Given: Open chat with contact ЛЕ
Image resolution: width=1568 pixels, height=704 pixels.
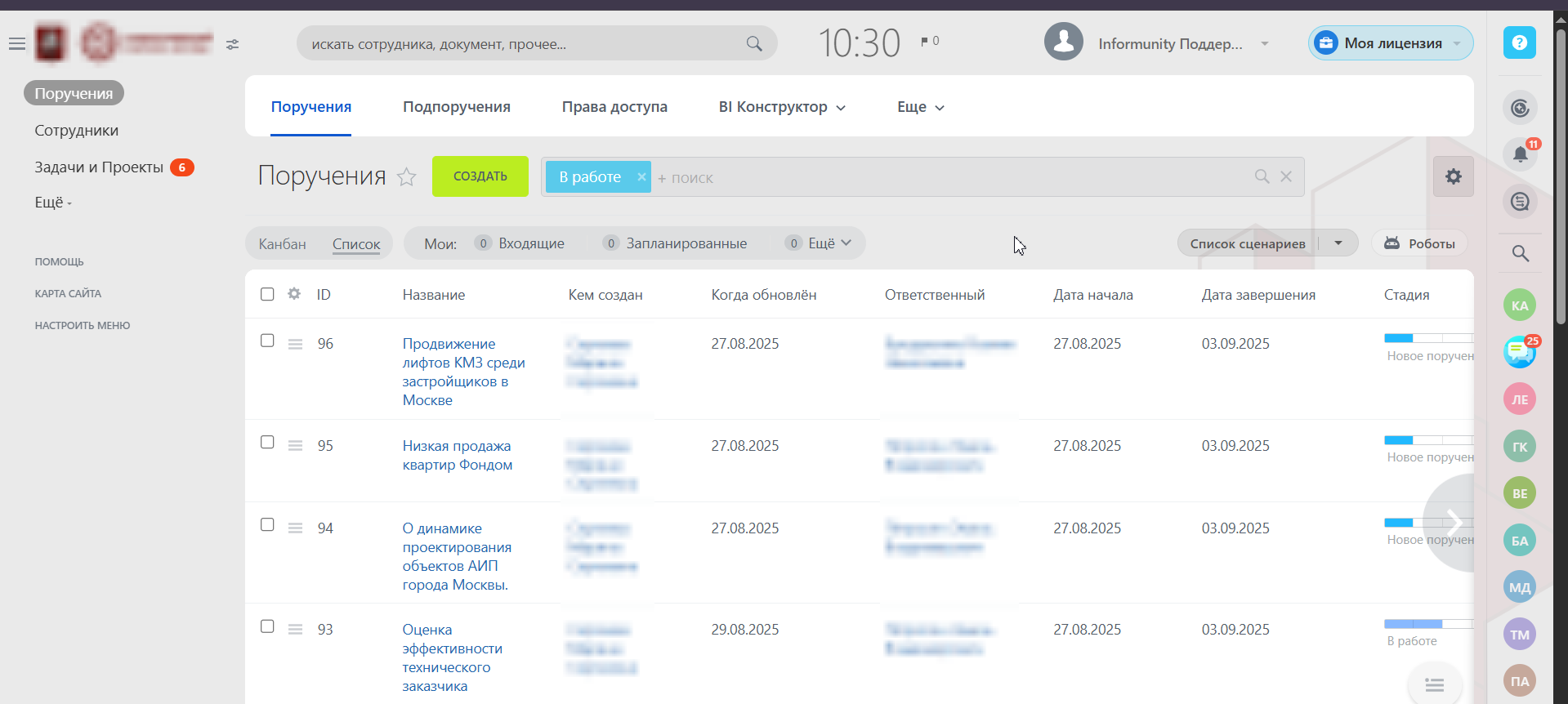Looking at the screenshot, I should click(x=1519, y=399).
